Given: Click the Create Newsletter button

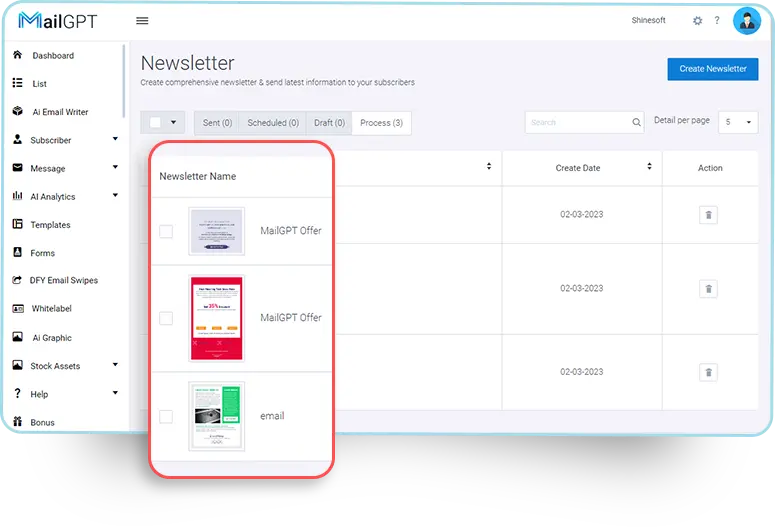Looking at the screenshot, I should (712, 69).
